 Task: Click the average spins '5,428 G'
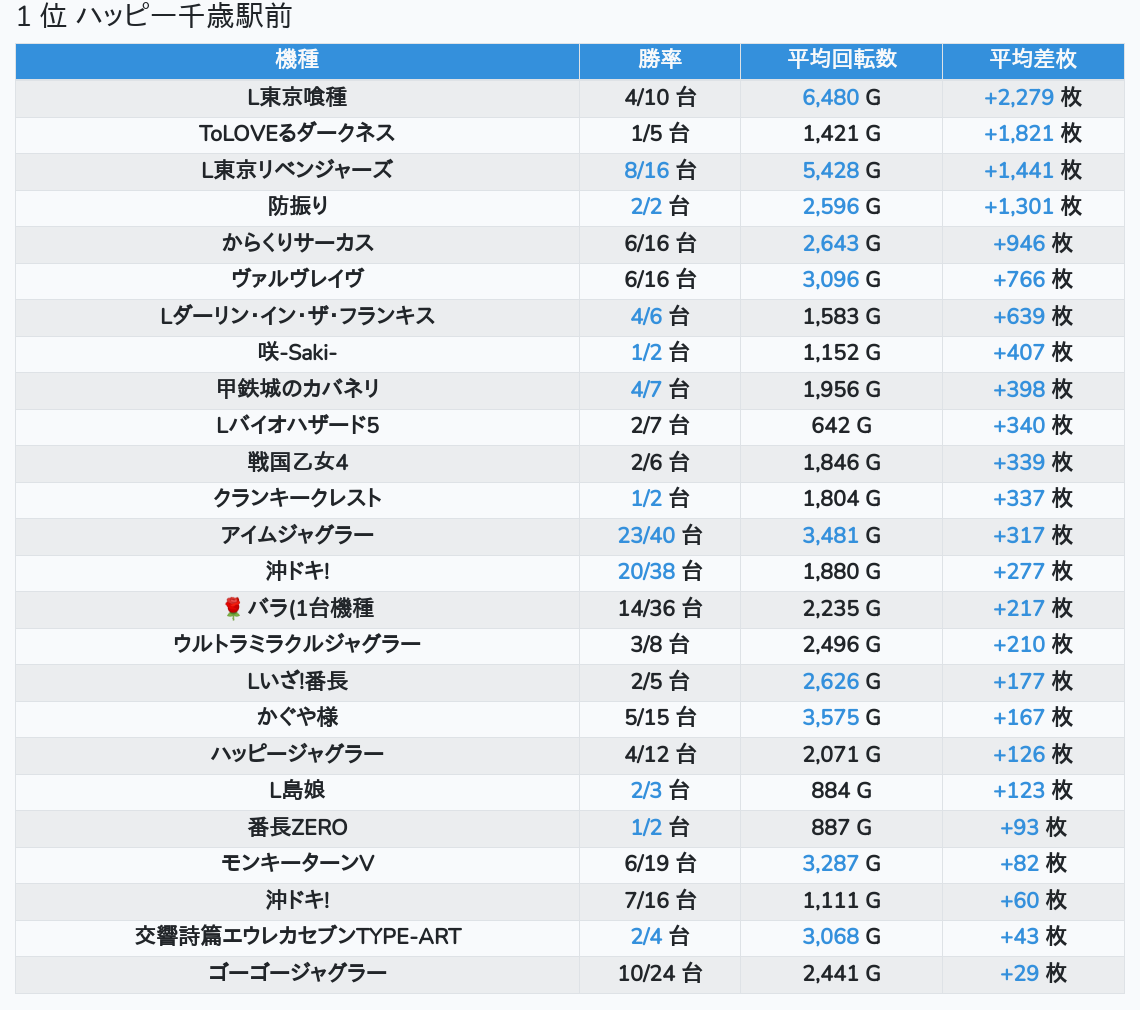click(841, 170)
